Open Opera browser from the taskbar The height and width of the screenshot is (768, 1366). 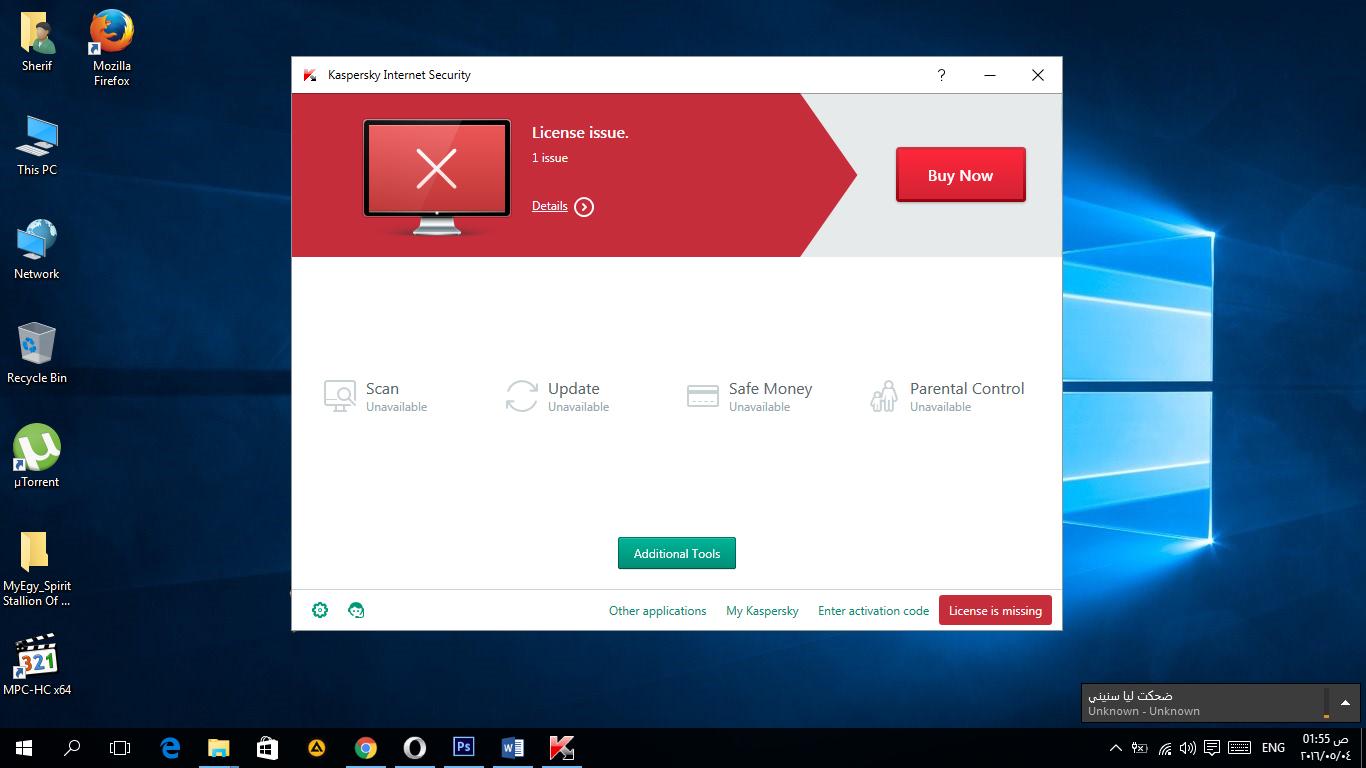click(x=414, y=747)
